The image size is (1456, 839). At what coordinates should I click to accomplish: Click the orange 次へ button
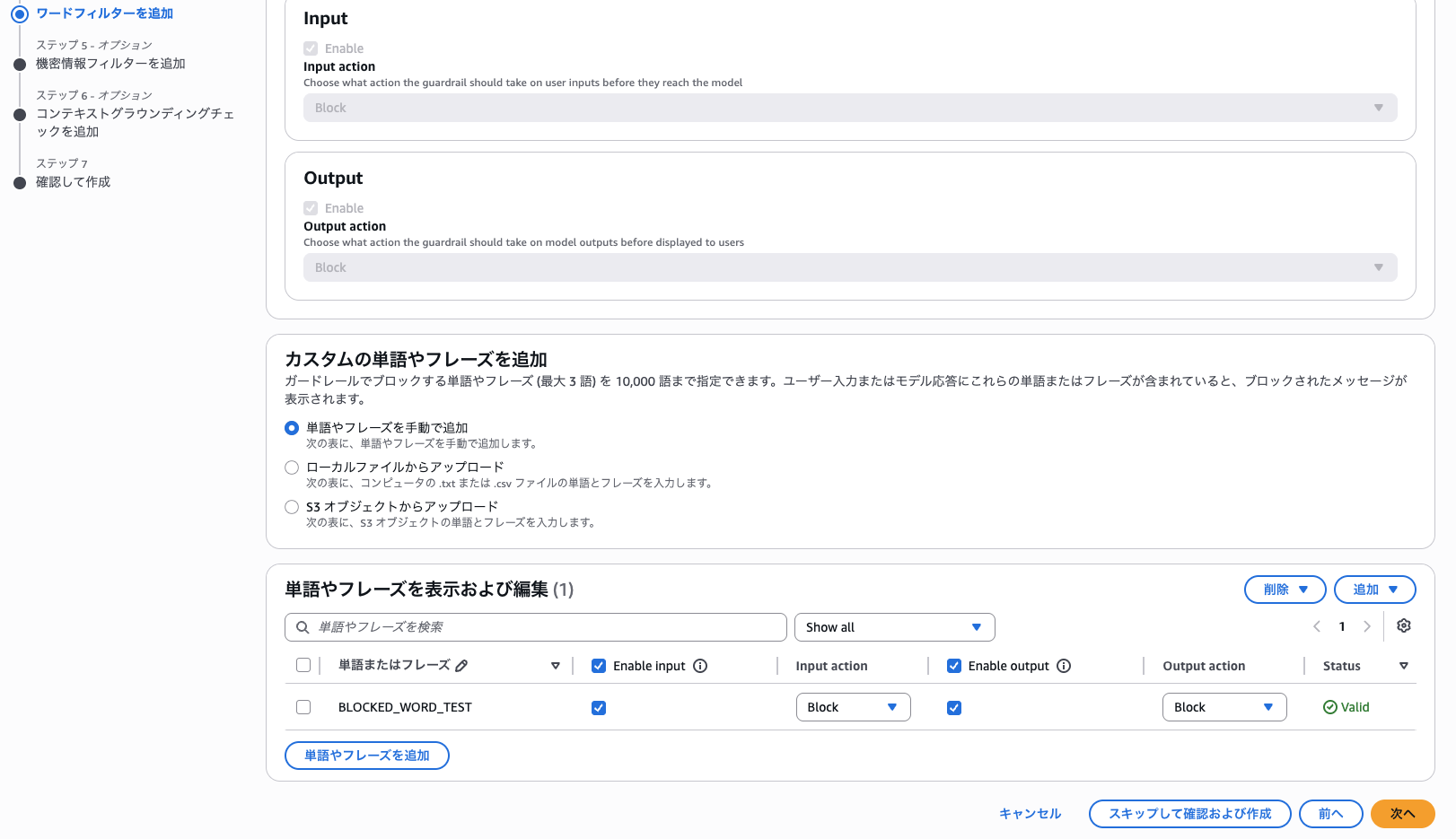[1403, 814]
